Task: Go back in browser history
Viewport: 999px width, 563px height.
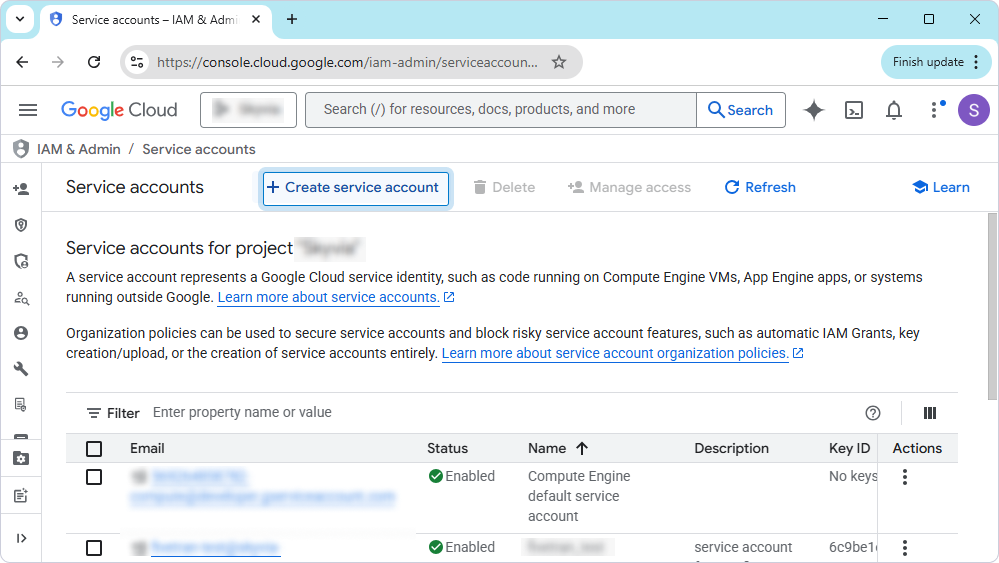Action: click(x=22, y=62)
